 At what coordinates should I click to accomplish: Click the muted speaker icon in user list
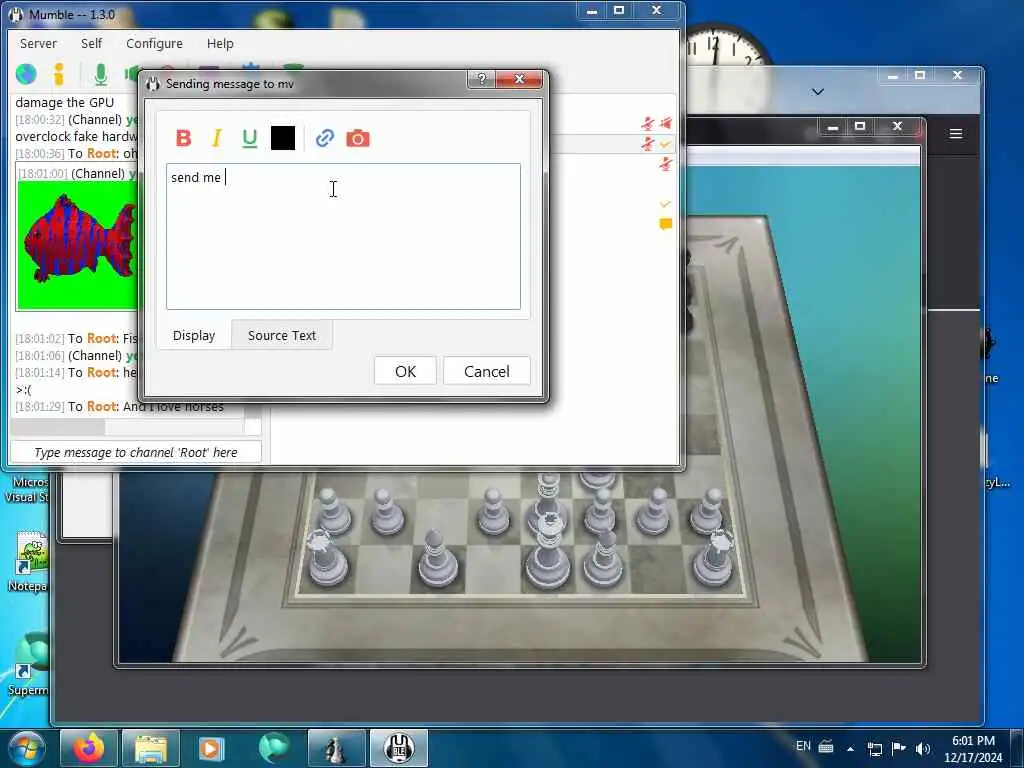pyautogui.click(x=666, y=123)
